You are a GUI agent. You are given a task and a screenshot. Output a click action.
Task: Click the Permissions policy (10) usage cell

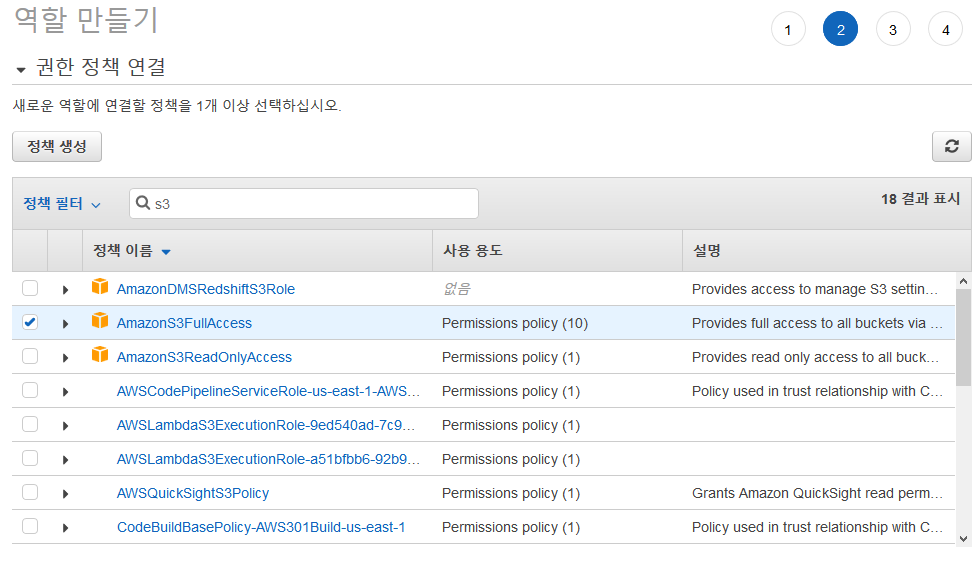coord(515,323)
